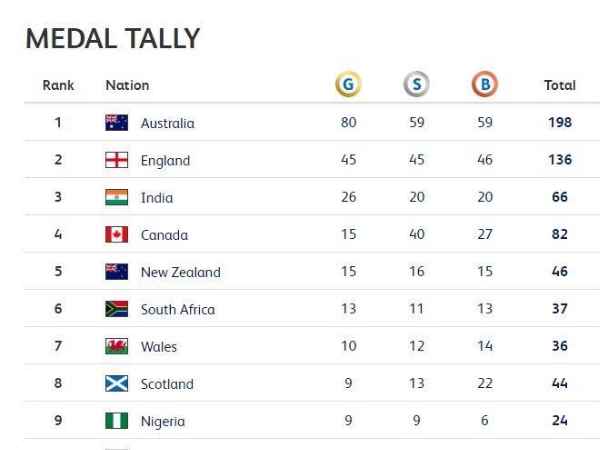
Task: Sort by the Rank column header
Action: click(58, 85)
